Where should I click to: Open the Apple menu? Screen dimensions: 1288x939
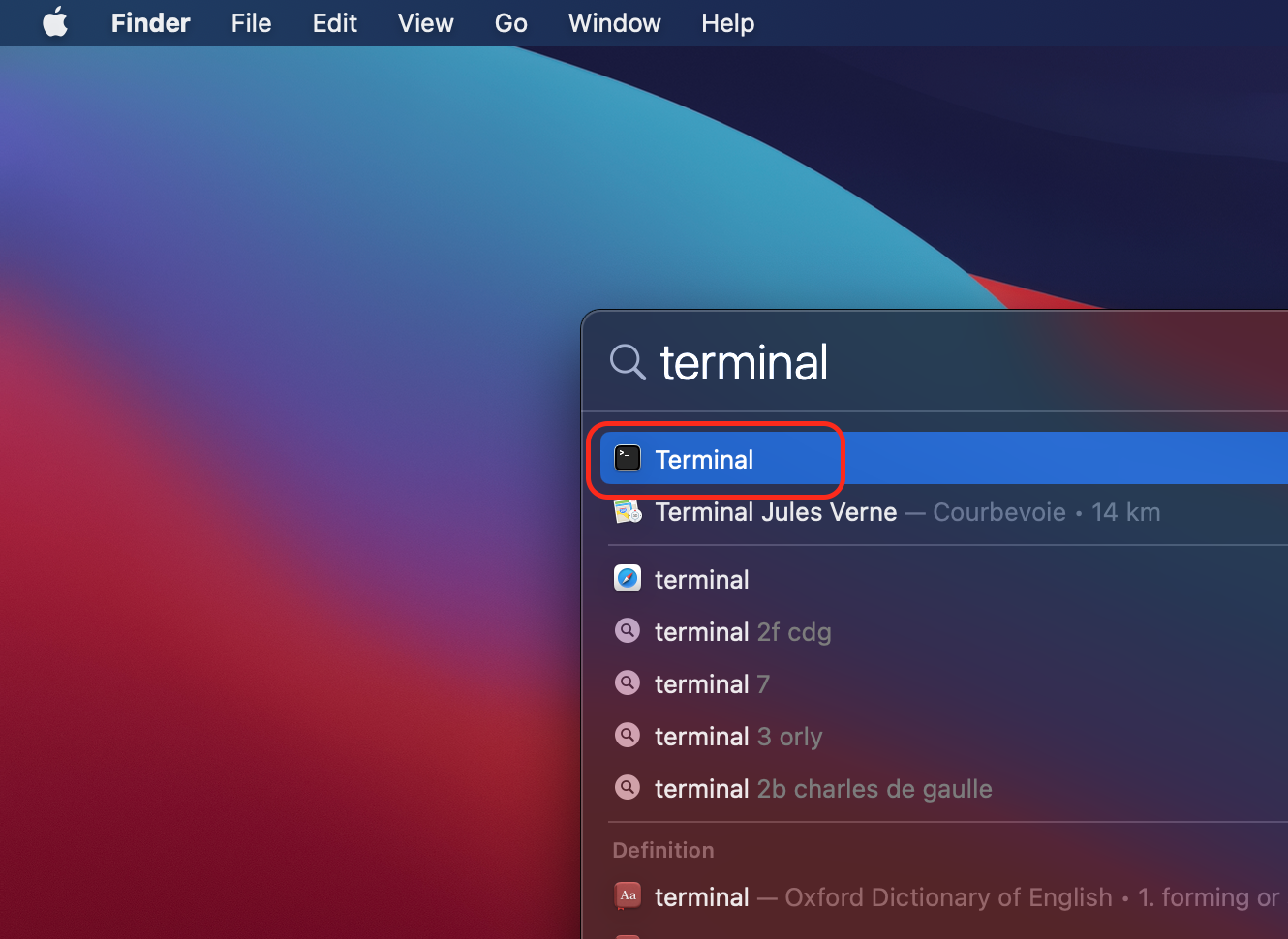click(55, 22)
